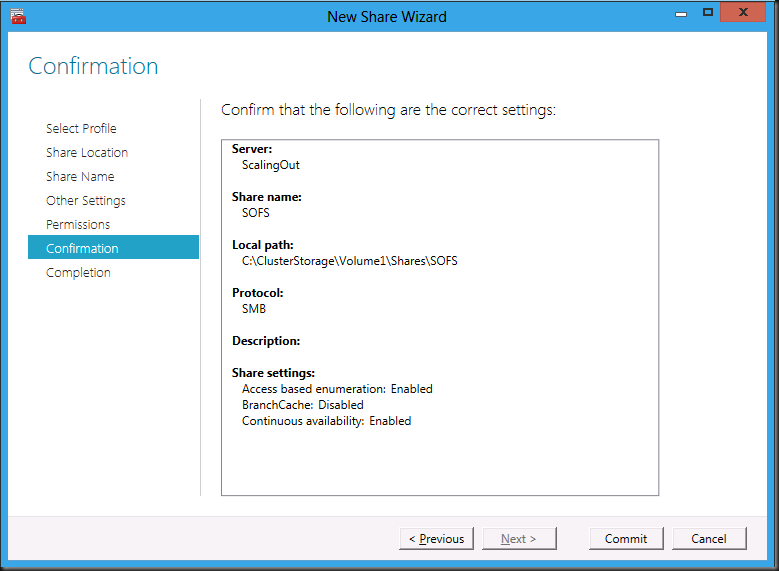Click the Confirmation page heading
This screenshot has height=571, width=779.
[93, 66]
